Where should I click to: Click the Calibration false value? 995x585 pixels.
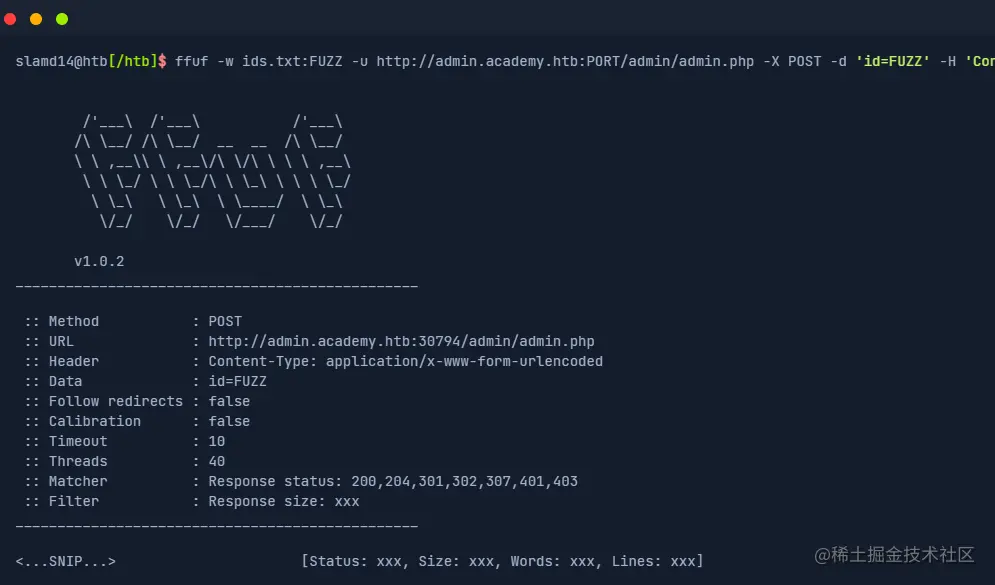click(229, 422)
